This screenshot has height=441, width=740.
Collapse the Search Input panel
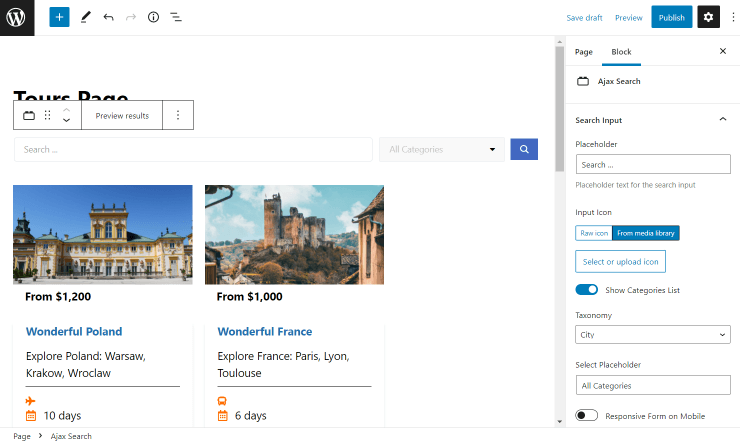[653, 120]
